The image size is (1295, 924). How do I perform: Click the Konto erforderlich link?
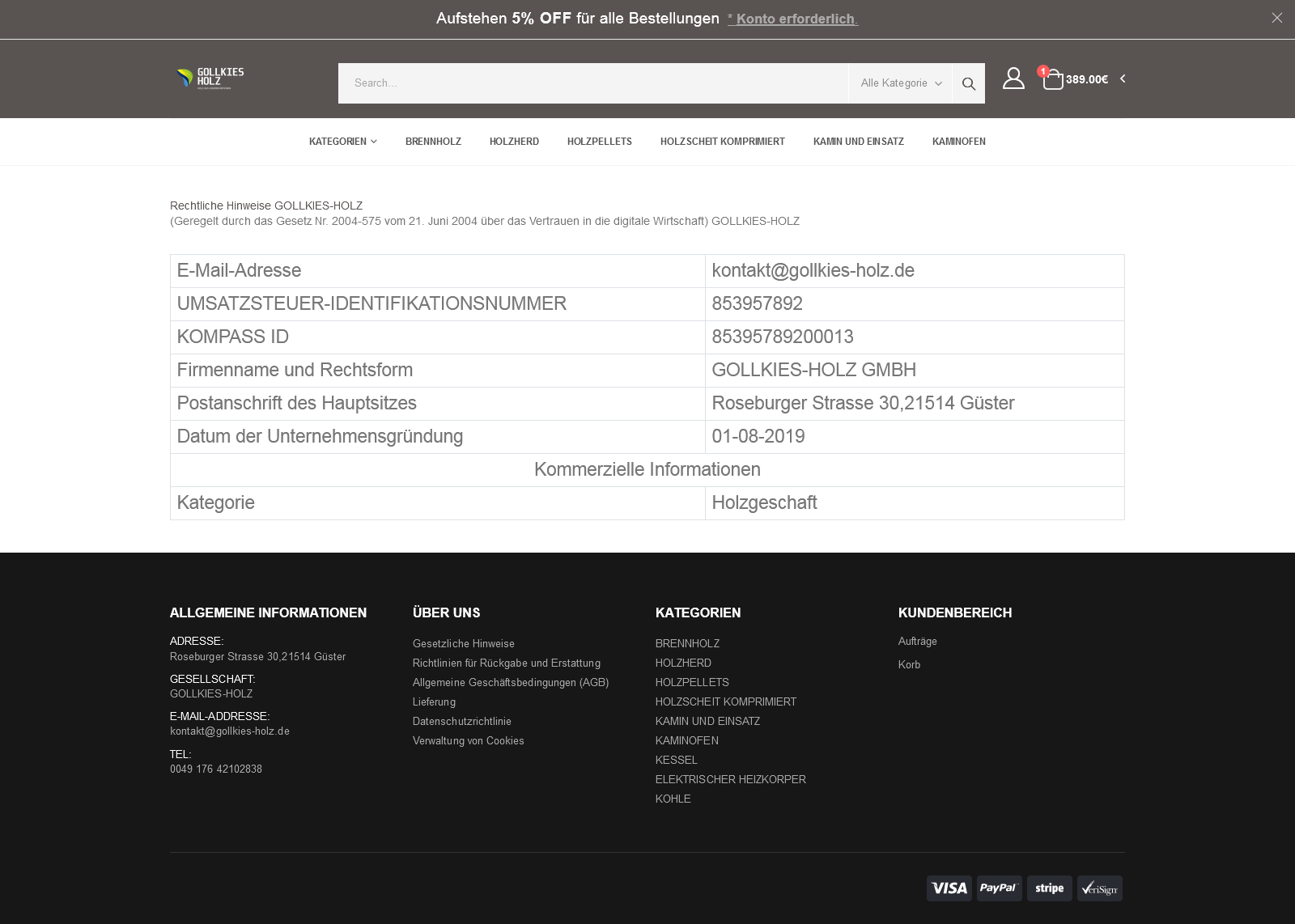[x=793, y=19]
